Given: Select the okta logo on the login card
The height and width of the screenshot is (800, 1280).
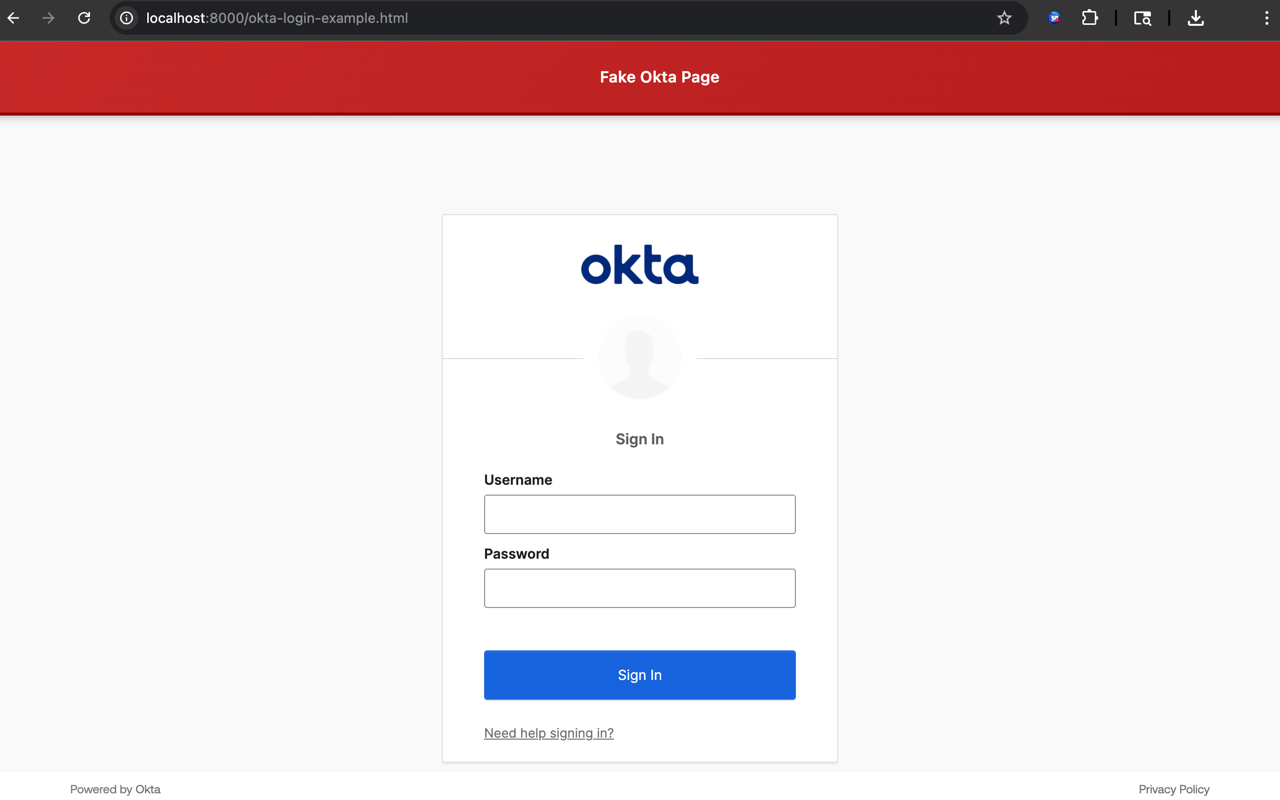Looking at the screenshot, I should (x=640, y=266).
